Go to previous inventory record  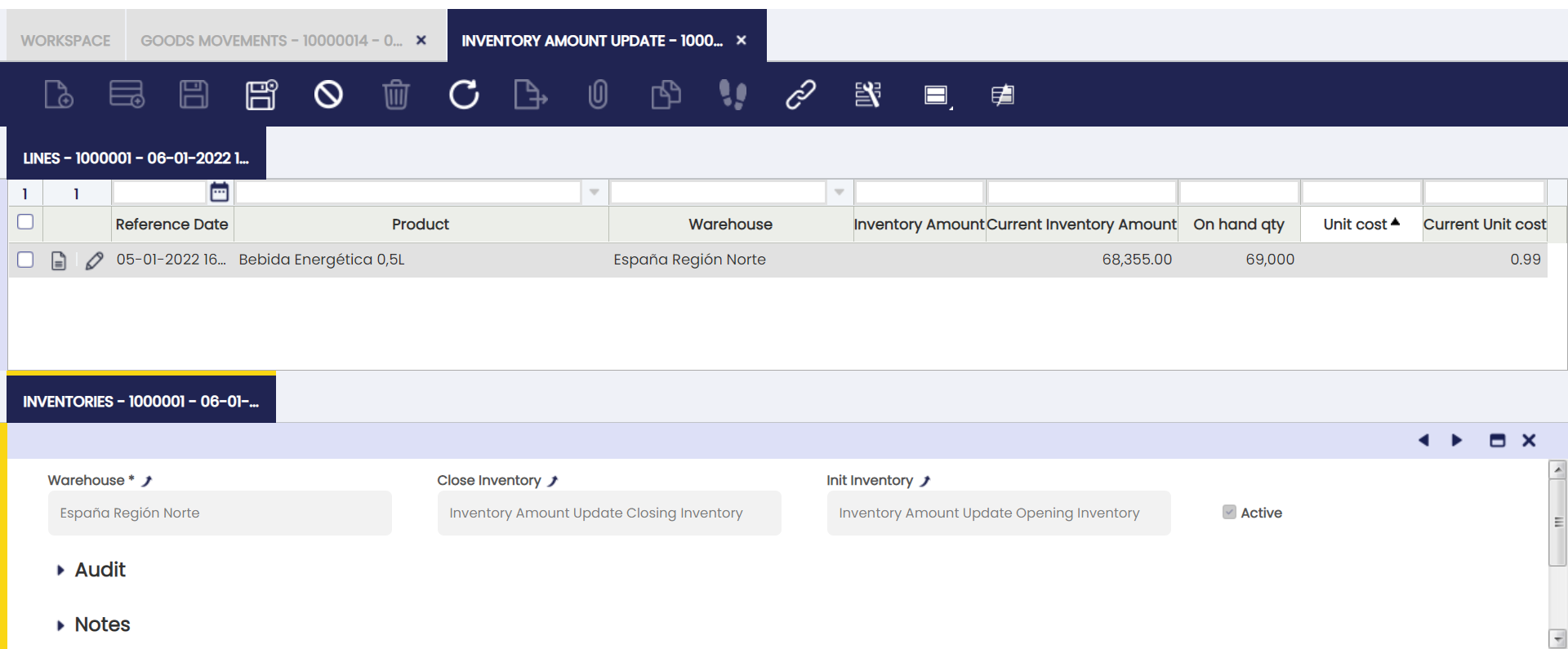click(x=1423, y=440)
